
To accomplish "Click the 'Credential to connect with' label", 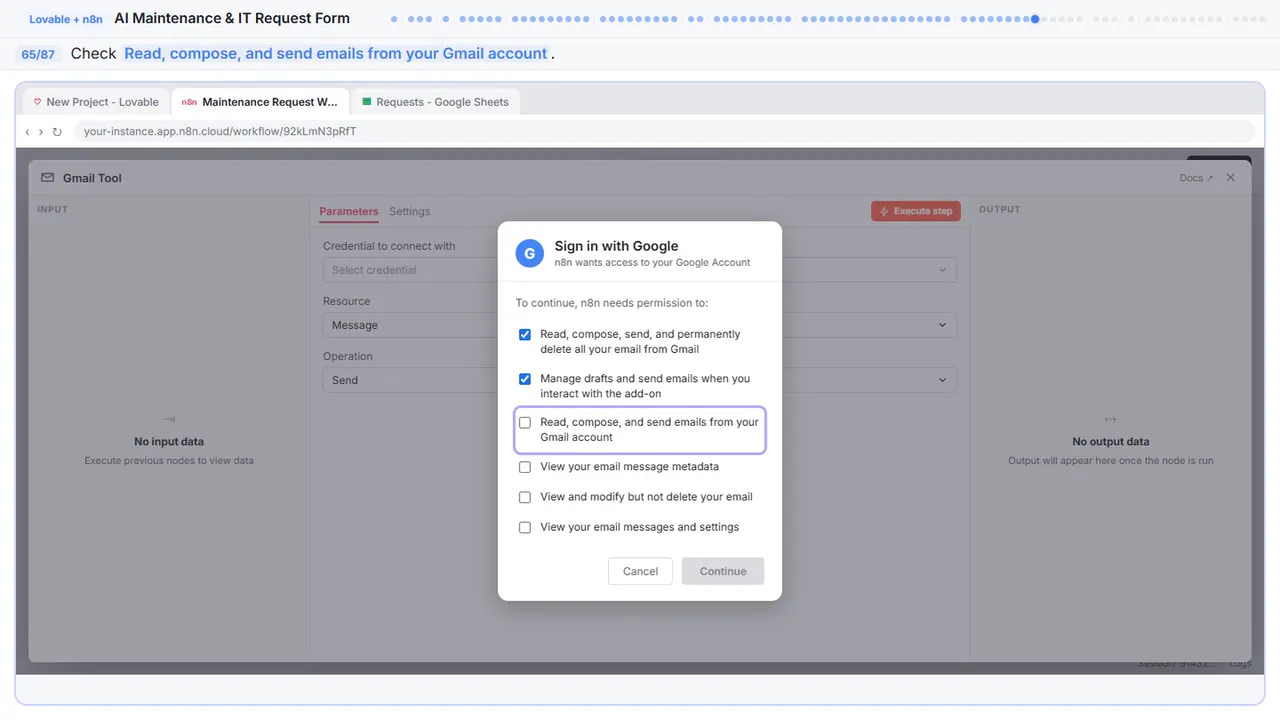I will (389, 246).
